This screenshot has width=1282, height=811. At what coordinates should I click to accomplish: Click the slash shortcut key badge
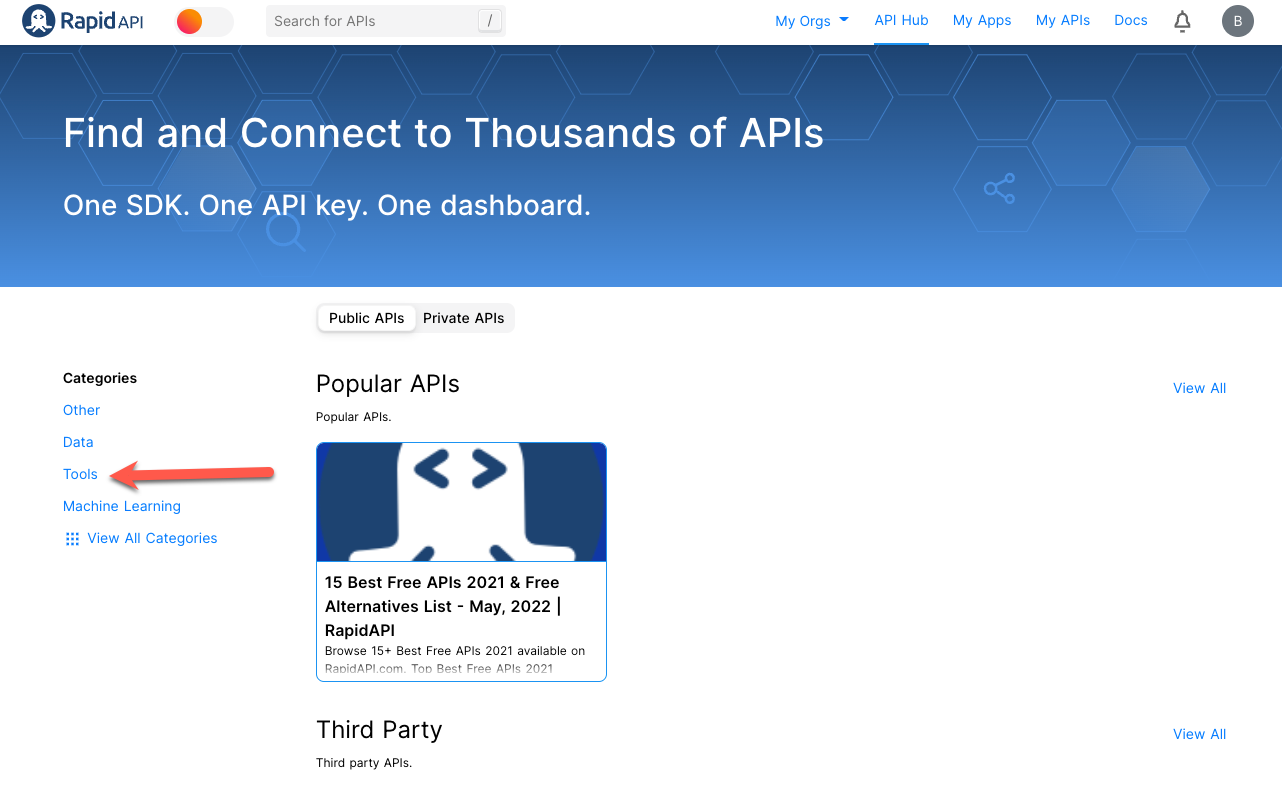pos(490,21)
